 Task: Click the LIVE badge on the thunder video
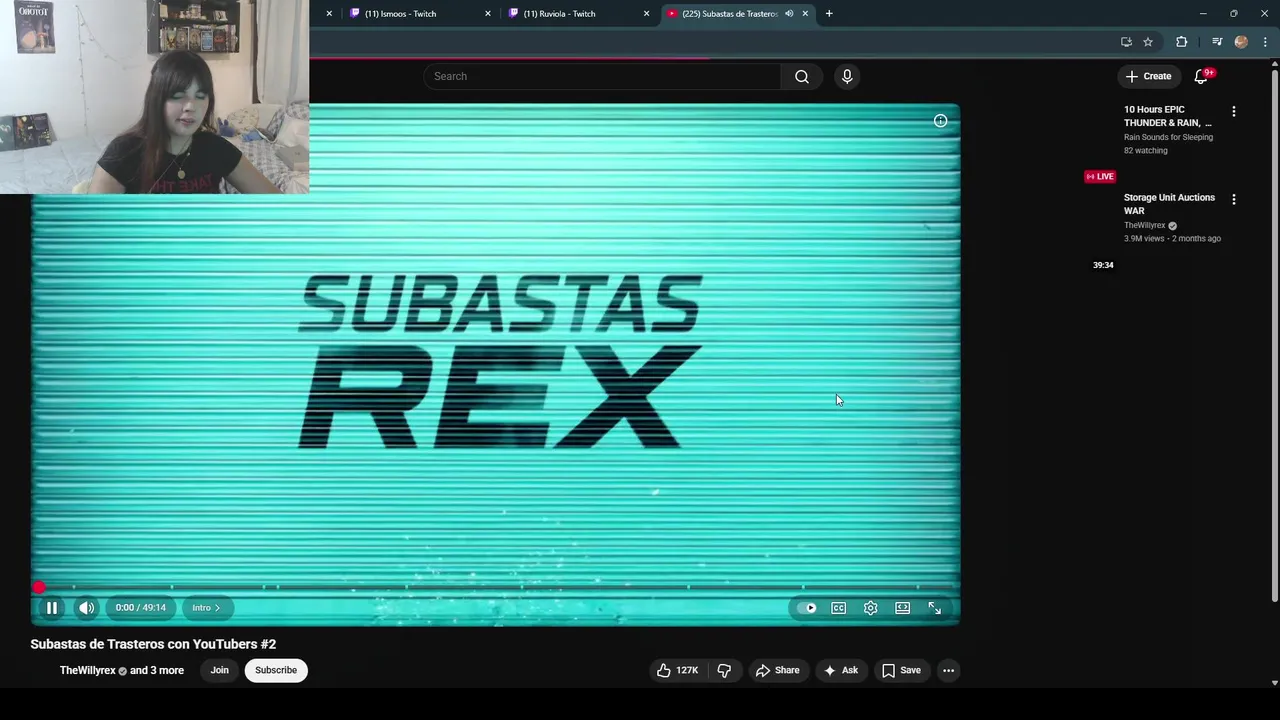click(x=1100, y=177)
